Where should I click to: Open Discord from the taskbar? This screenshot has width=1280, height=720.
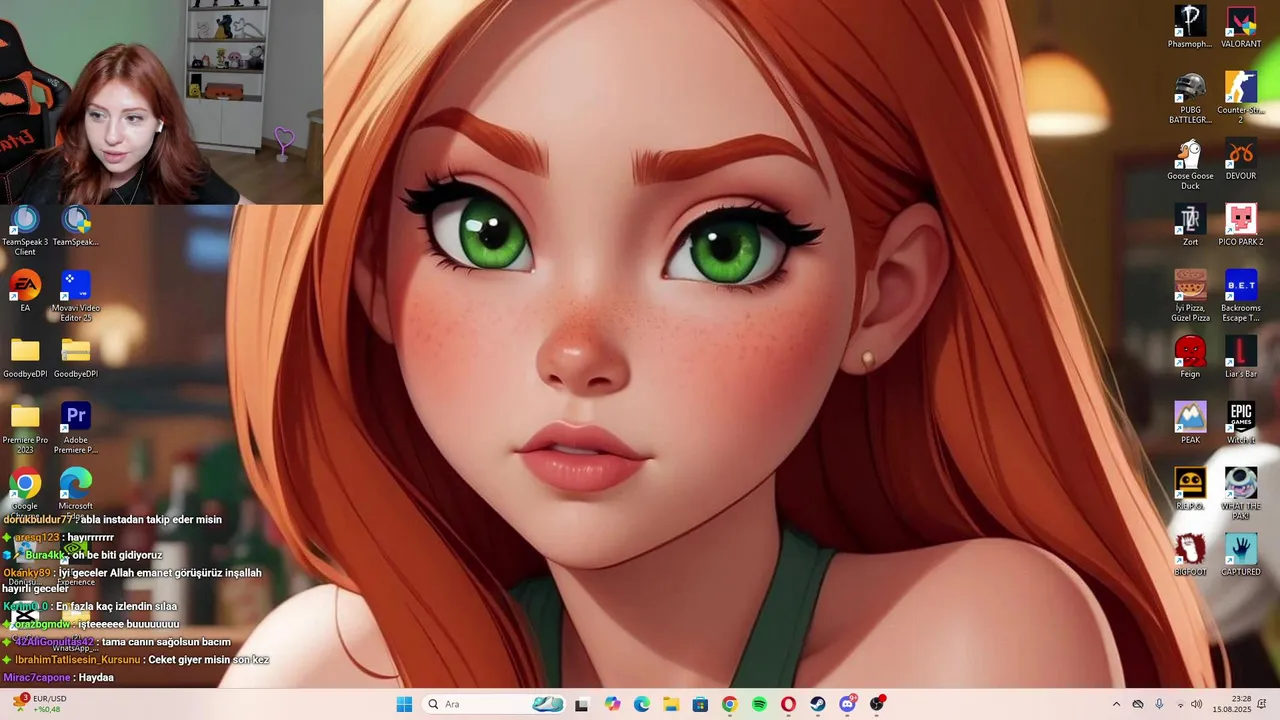848,704
